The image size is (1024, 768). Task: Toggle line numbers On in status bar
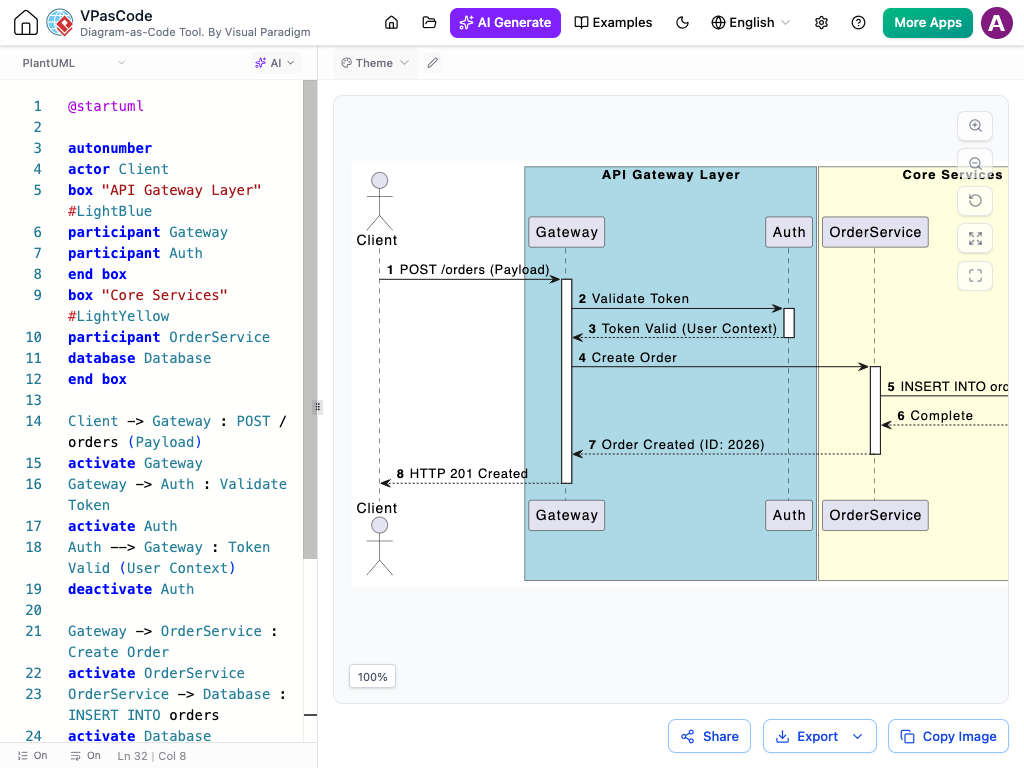(33, 756)
